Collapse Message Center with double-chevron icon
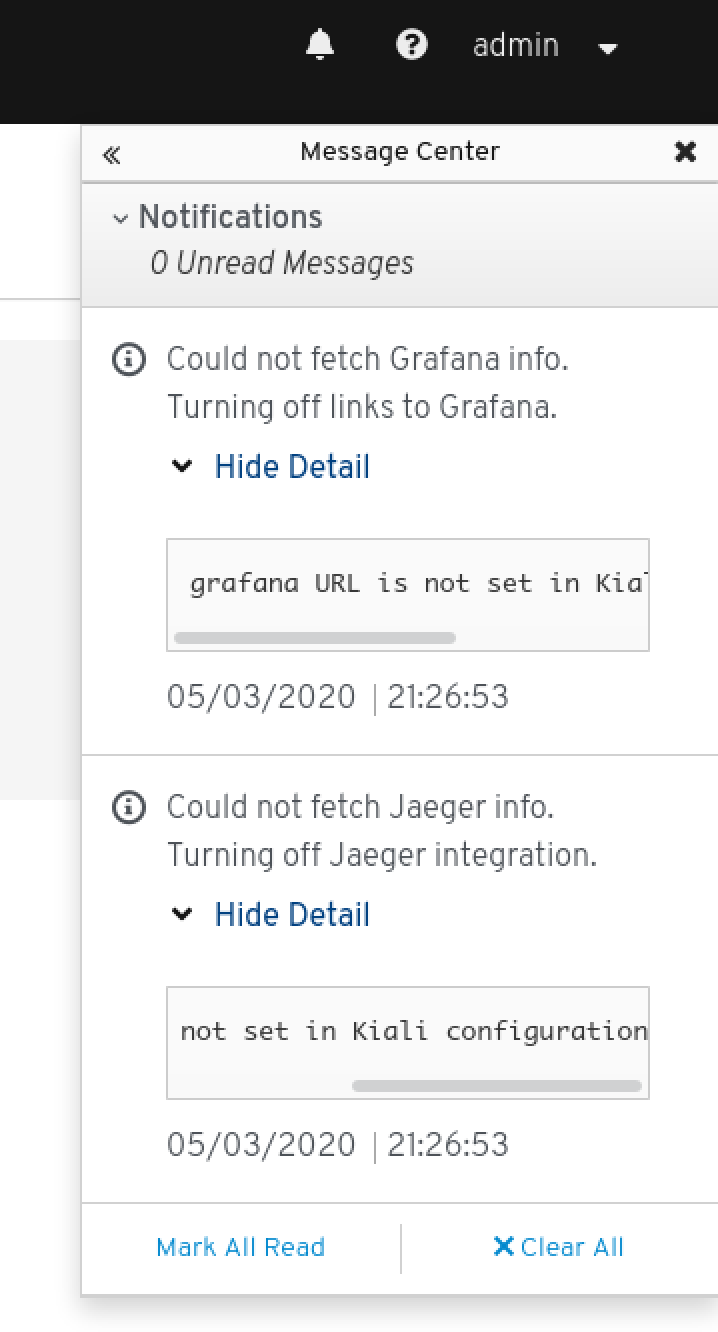Screen dimensions: 718x1332 tap(111, 153)
